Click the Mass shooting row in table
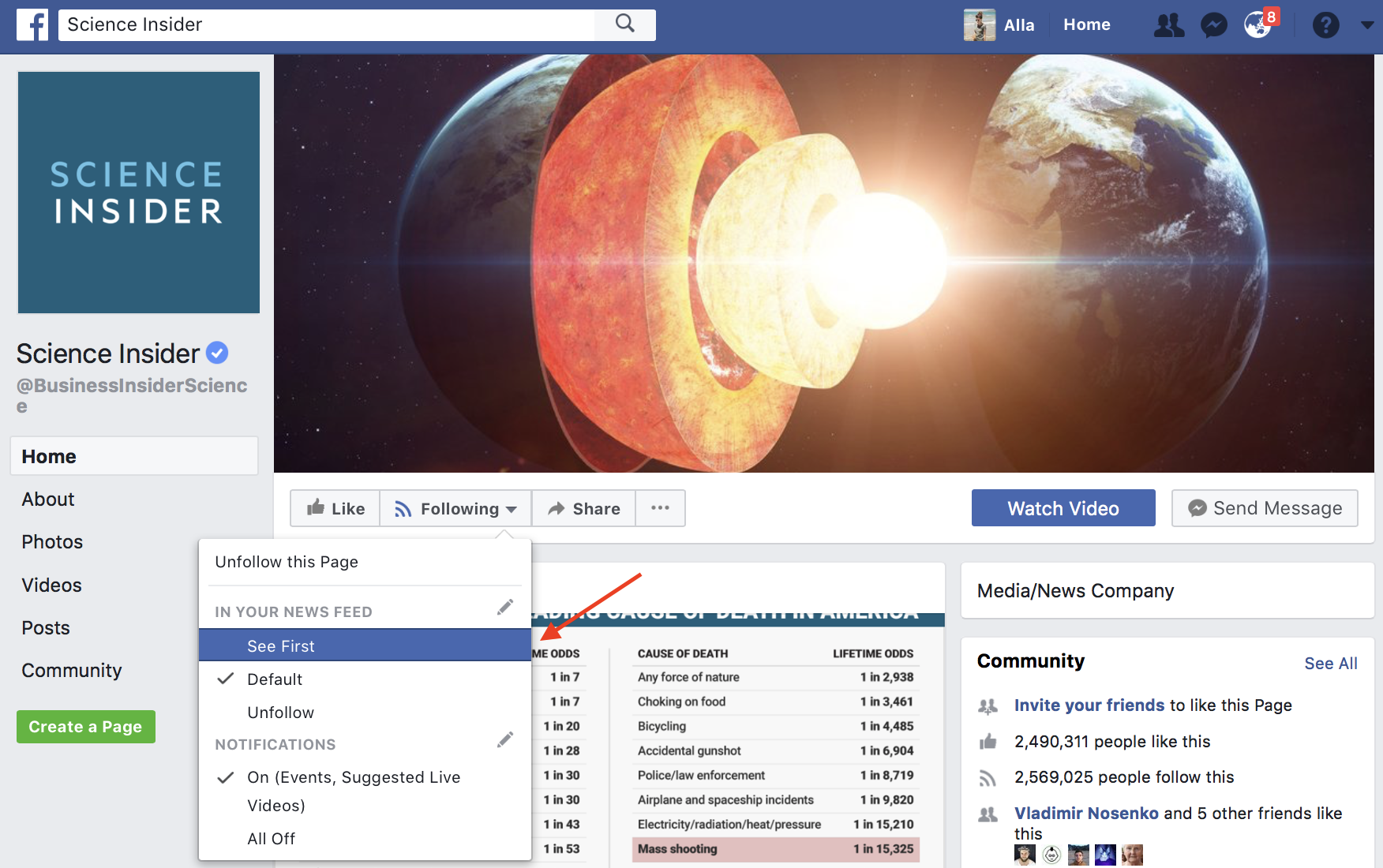The height and width of the screenshot is (868, 1383). click(775, 849)
